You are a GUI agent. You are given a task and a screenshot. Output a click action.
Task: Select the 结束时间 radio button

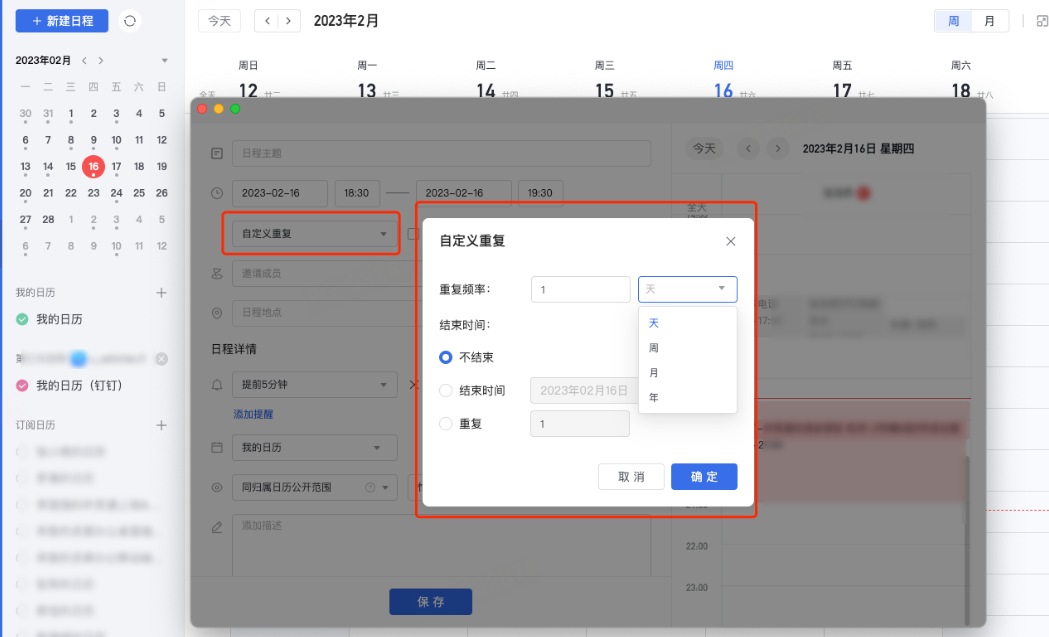coord(446,390)
